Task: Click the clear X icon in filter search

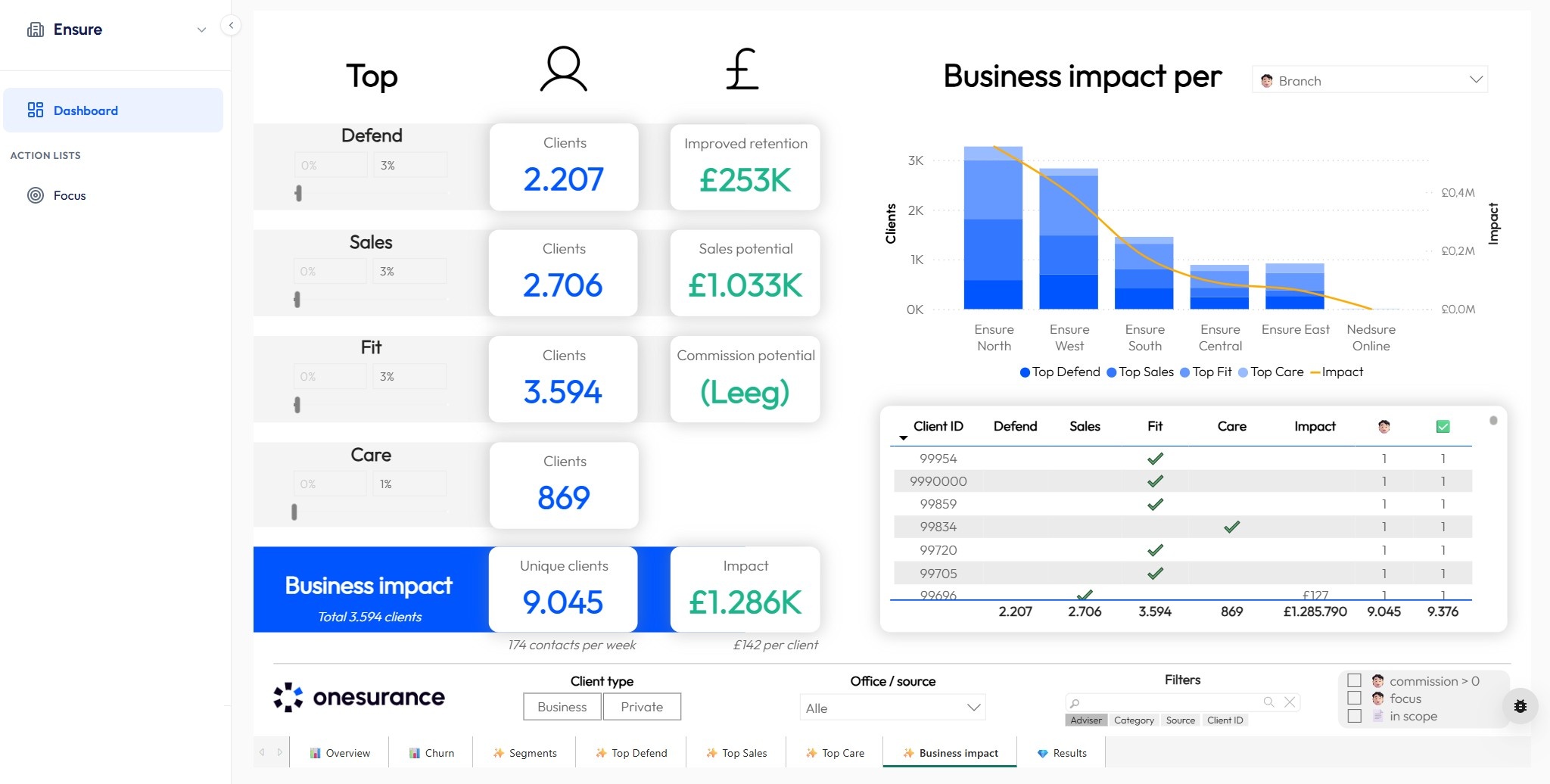Action: [x=1290, y=702]
